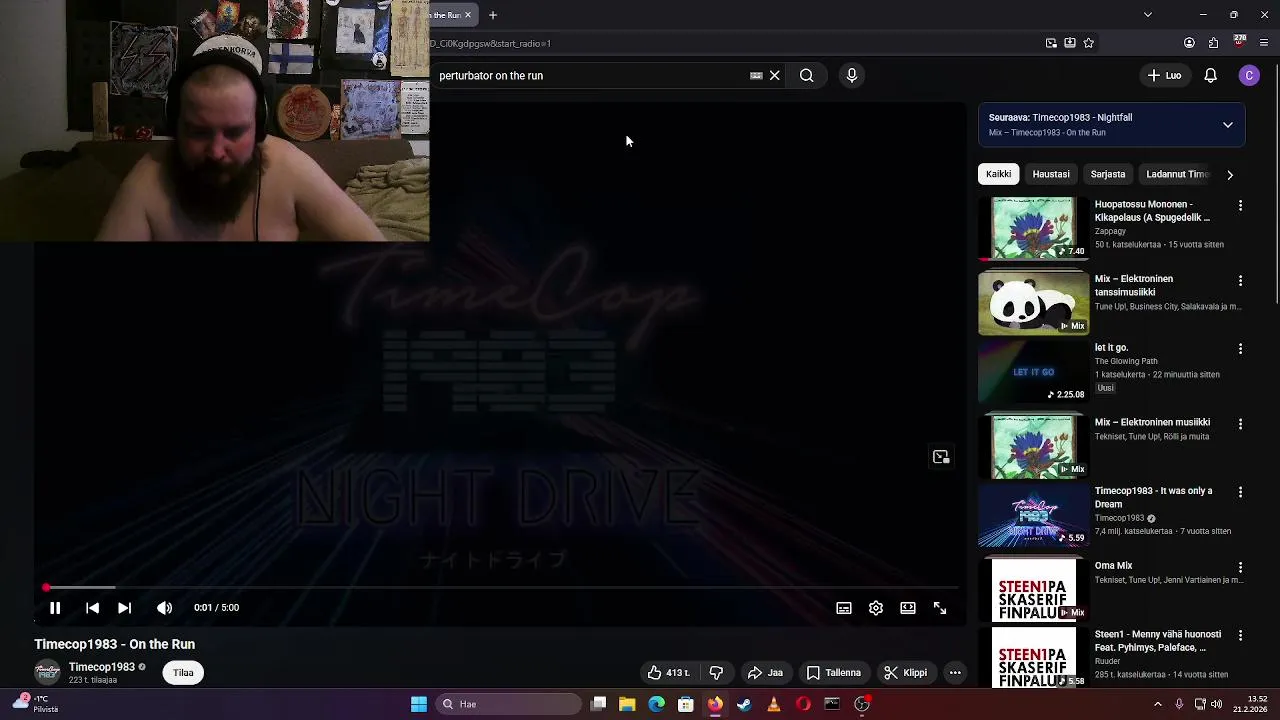Toggle subtitles on the video player
The height and width of the screenshot is (720, 1280).
(x=844, y=608)
